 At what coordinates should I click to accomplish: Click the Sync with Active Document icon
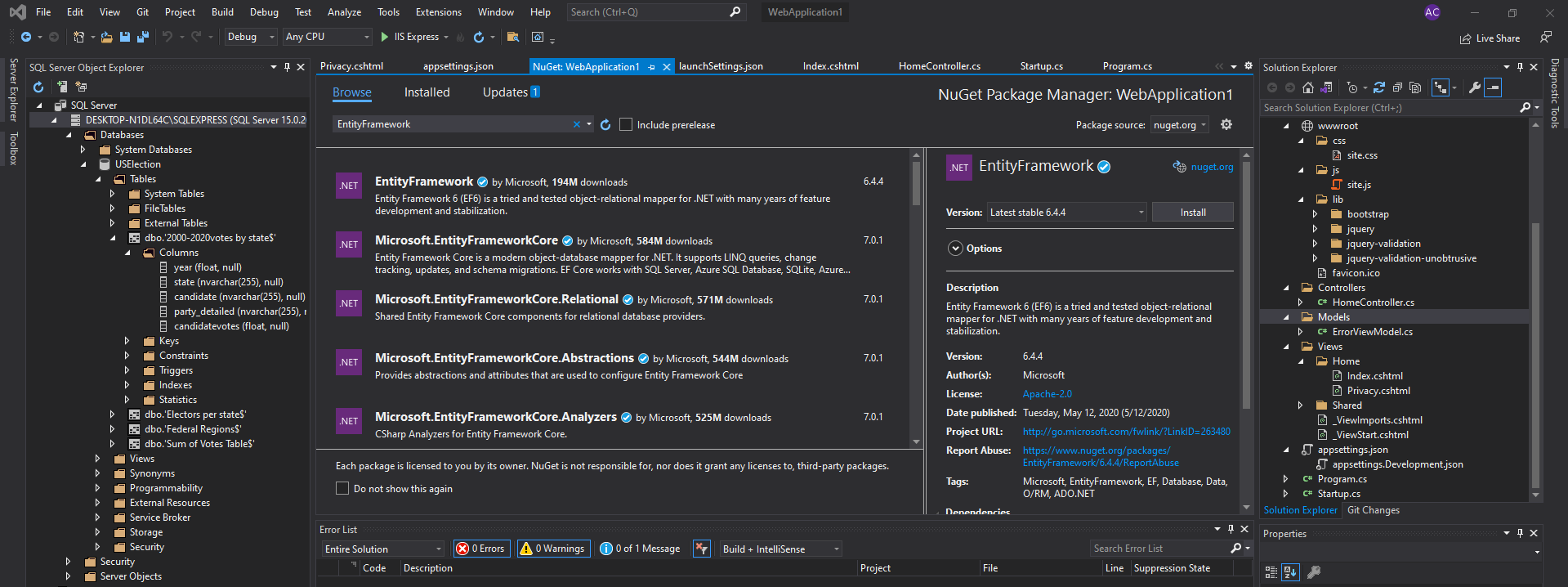click(1379, 87)
